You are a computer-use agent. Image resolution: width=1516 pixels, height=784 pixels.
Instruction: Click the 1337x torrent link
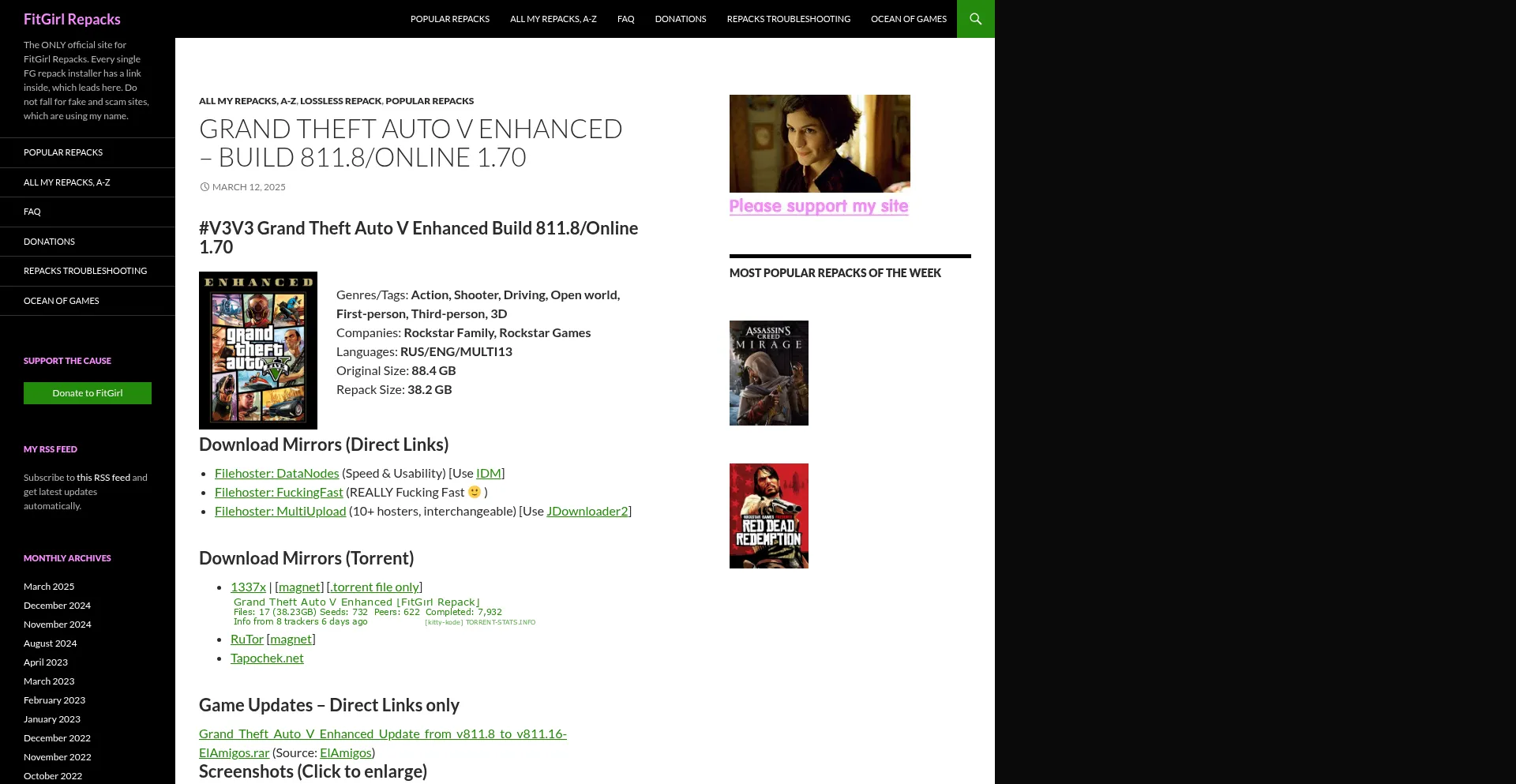click(248, 587)
